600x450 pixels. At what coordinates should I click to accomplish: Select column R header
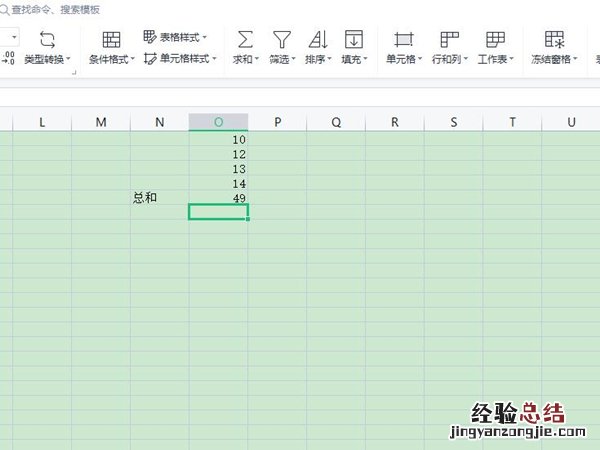pyautogui.click(x=395, y=122)
